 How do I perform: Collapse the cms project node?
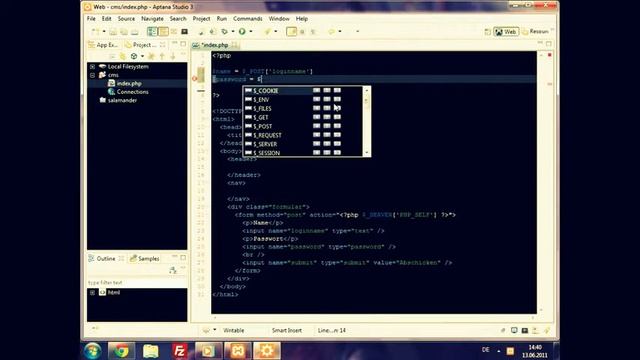tap(92, 75)
